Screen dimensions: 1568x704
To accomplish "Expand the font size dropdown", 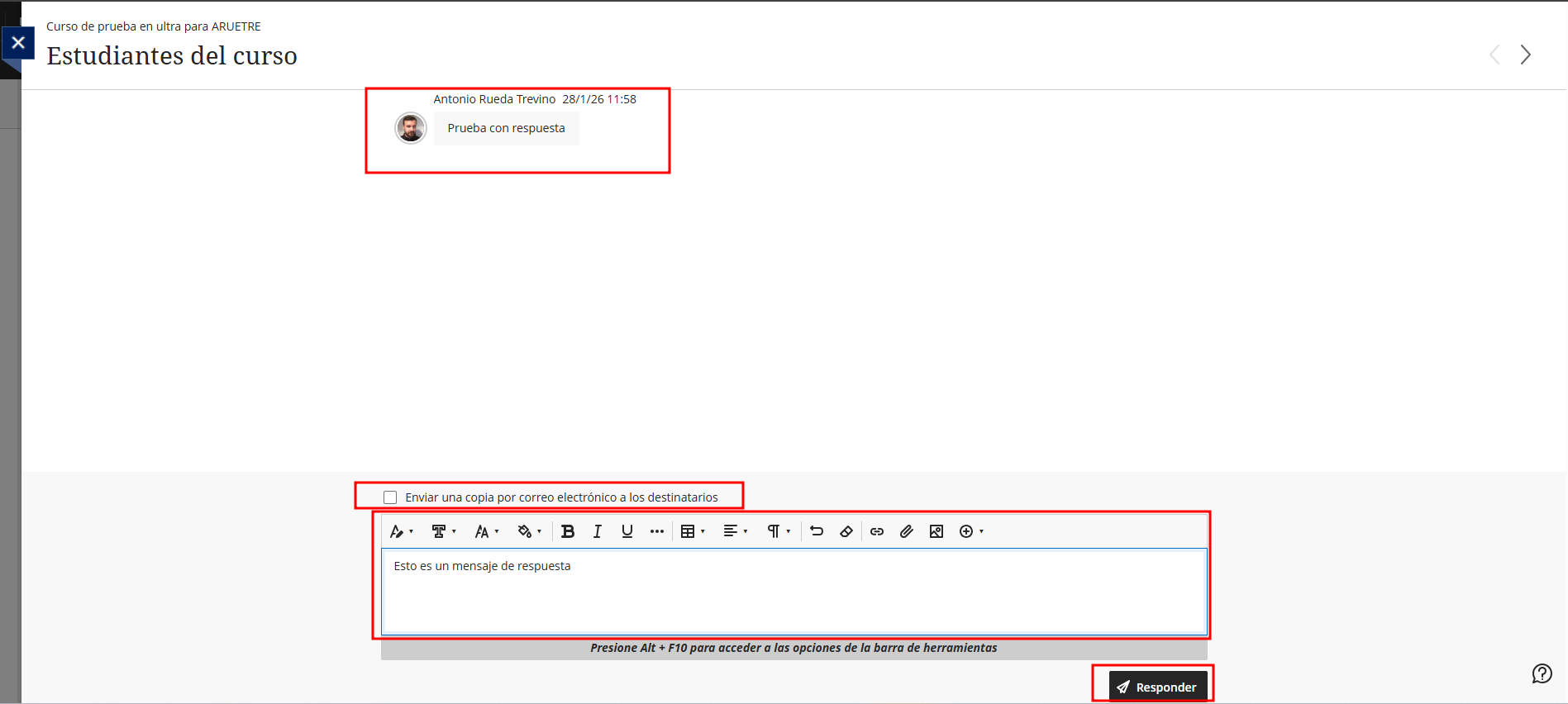I will tap(486, 531).
